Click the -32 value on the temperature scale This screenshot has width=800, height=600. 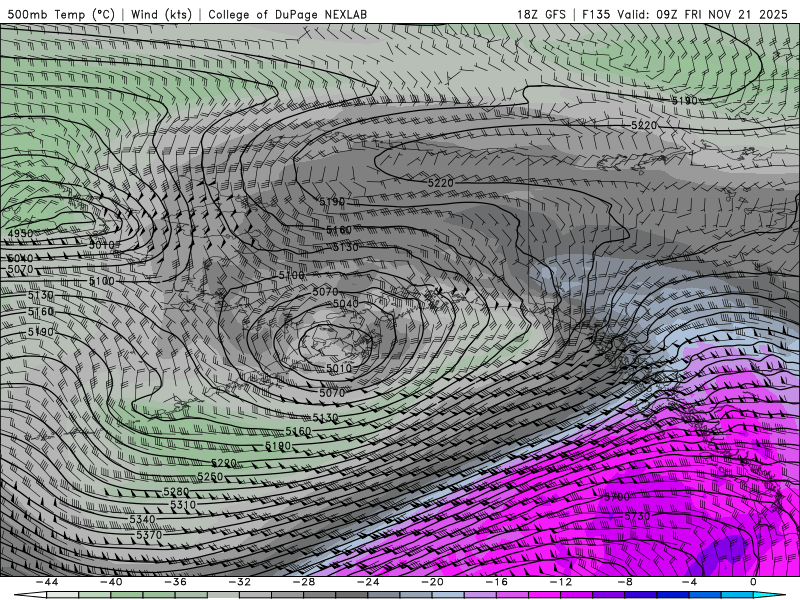tap(240, 582)
